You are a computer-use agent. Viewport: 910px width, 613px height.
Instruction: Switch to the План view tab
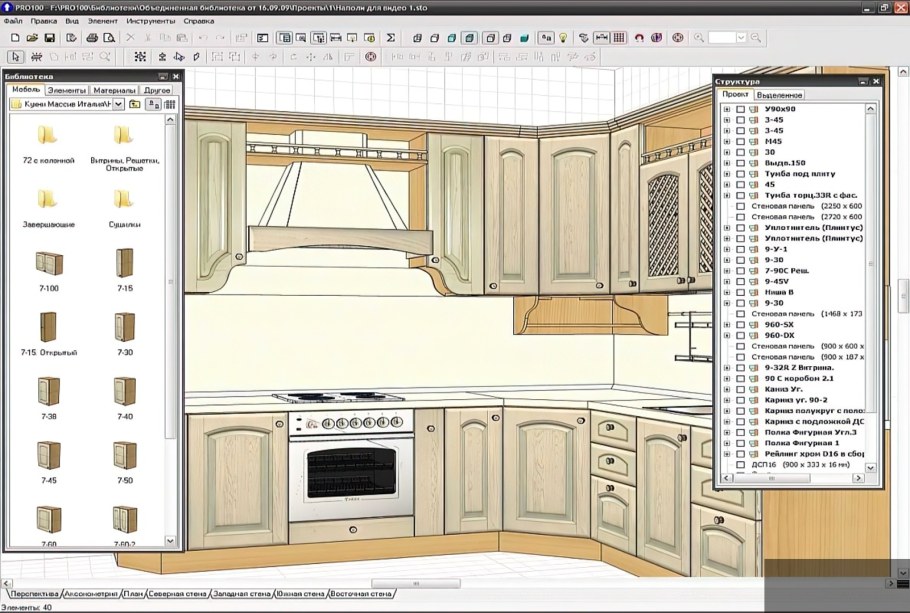(133, 594)
